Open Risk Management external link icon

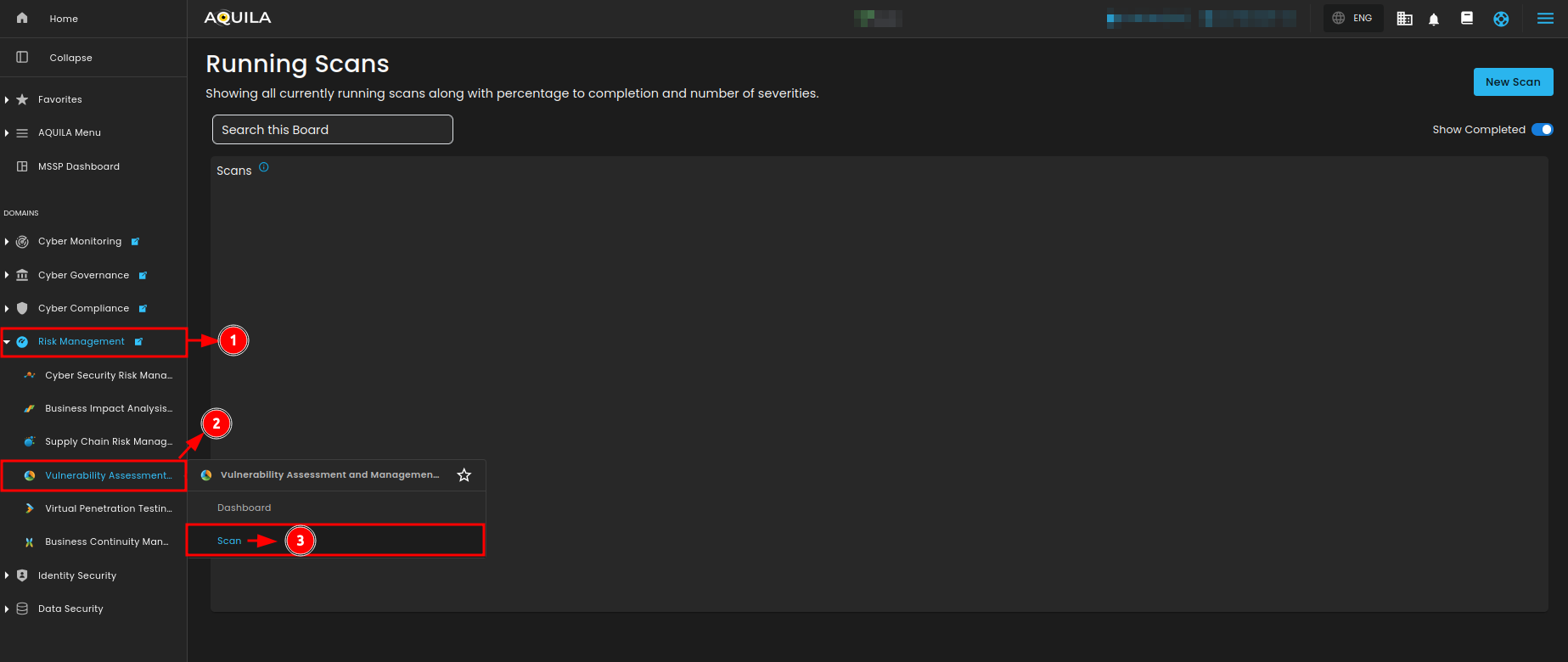coord(138,342)
